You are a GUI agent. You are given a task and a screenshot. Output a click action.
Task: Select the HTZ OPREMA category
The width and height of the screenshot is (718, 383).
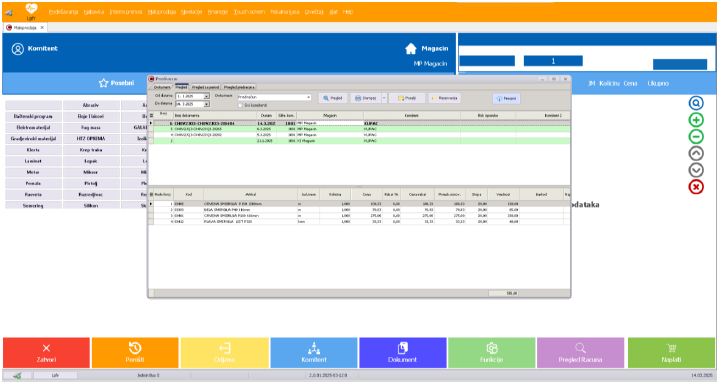click(x=91, y=138)
